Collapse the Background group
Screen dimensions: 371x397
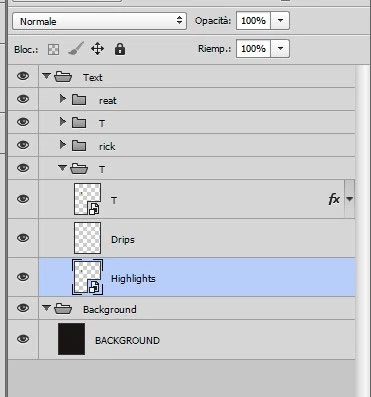[46, 308]
